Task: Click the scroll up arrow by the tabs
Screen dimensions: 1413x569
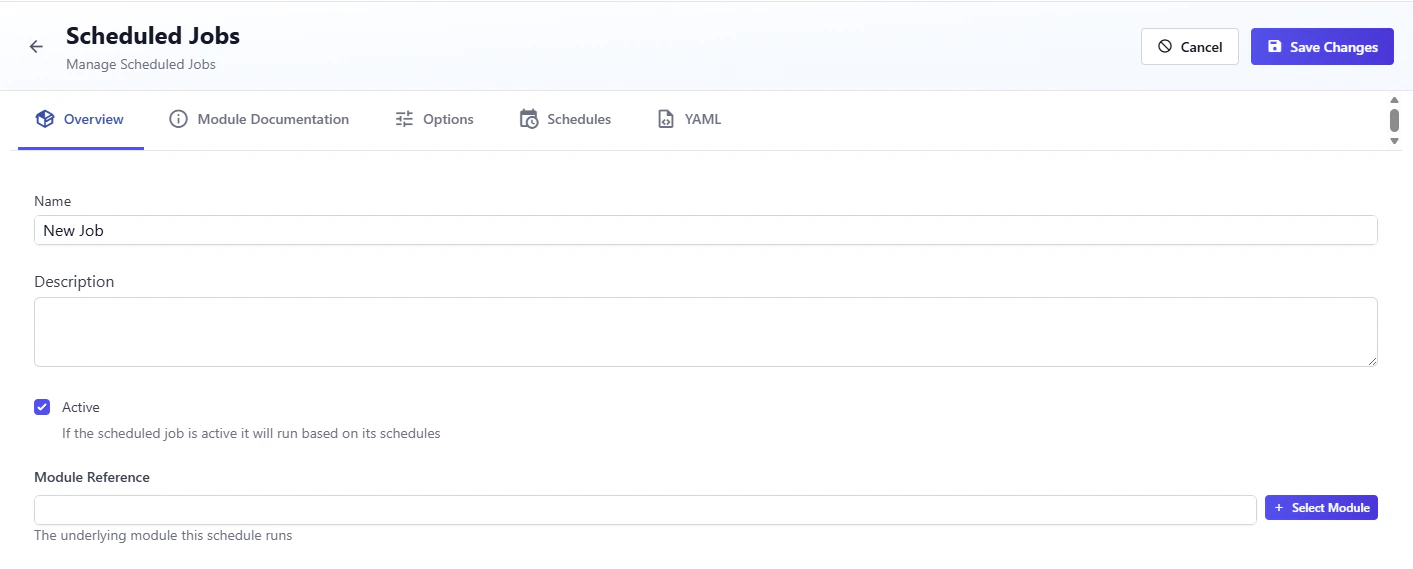Action: 1394,100
